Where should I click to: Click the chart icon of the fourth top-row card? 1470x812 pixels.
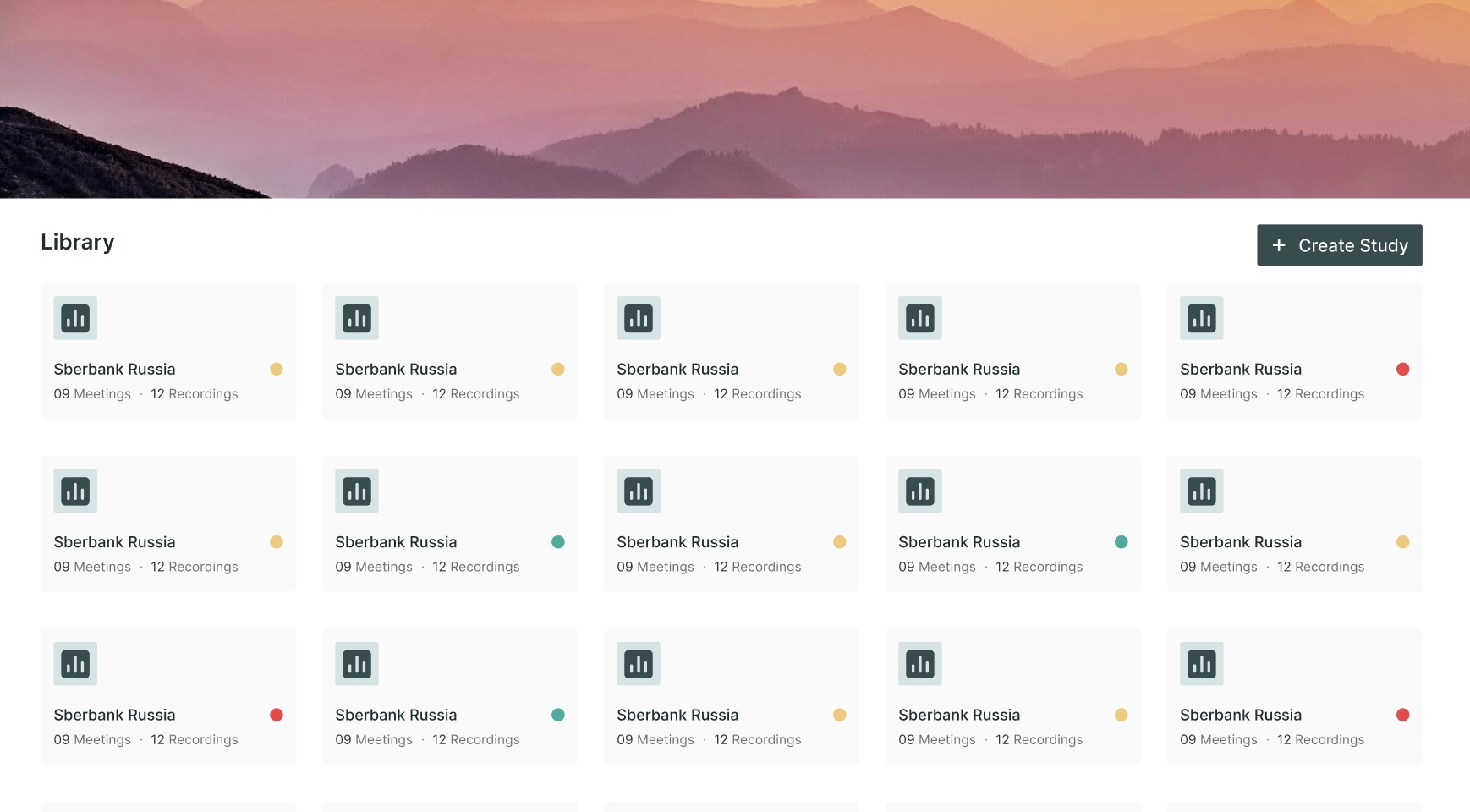tap(919, 318)
